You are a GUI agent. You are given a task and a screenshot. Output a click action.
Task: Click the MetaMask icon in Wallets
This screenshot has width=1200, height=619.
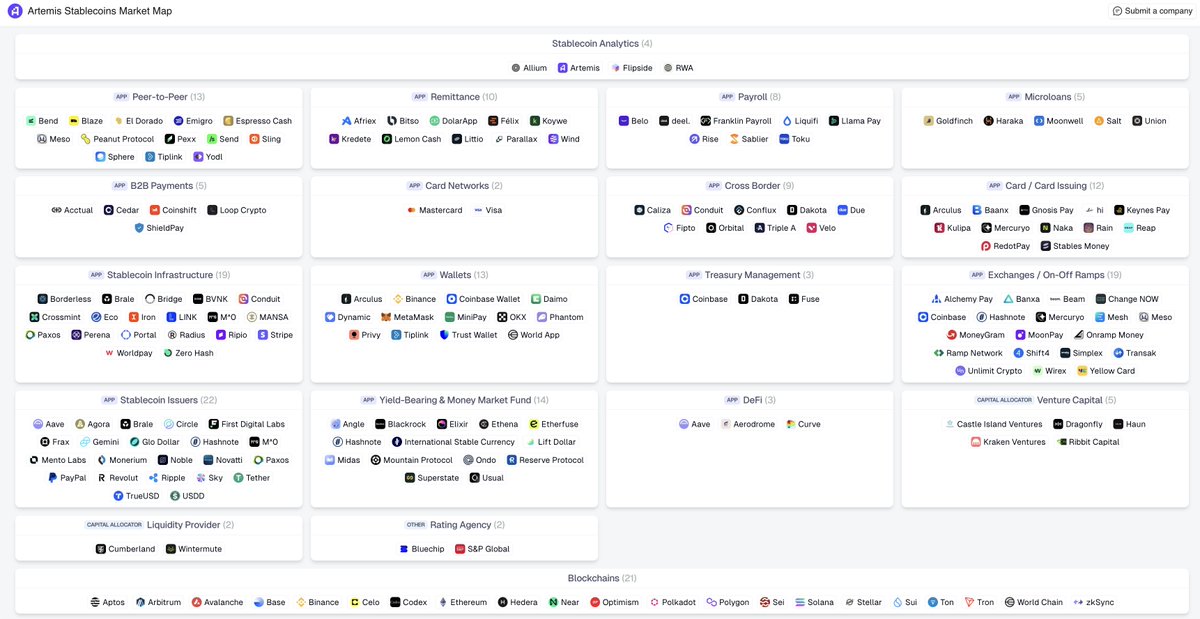[386, 317]
